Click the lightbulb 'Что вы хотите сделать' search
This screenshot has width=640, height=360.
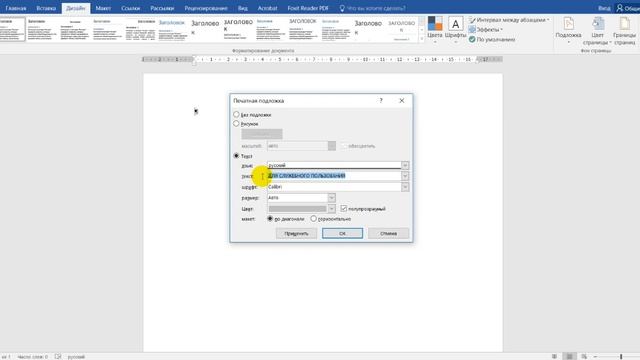[372, 8]
